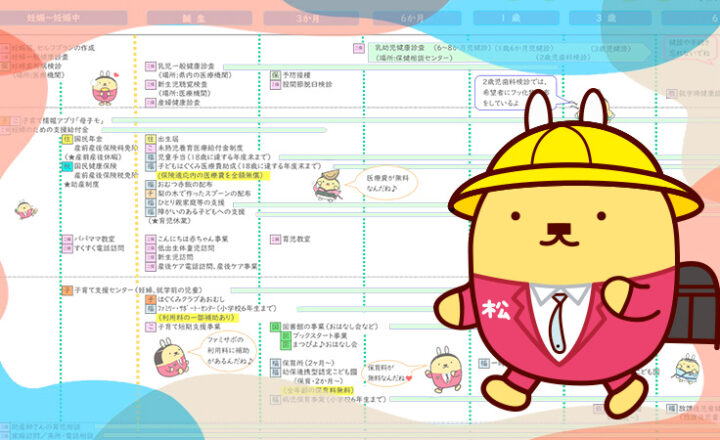Image resolution: width=720 pixels, height=440 pixels.
Task: Click the yellow 住 badge beside 出生届
Action: pos(151,139)
